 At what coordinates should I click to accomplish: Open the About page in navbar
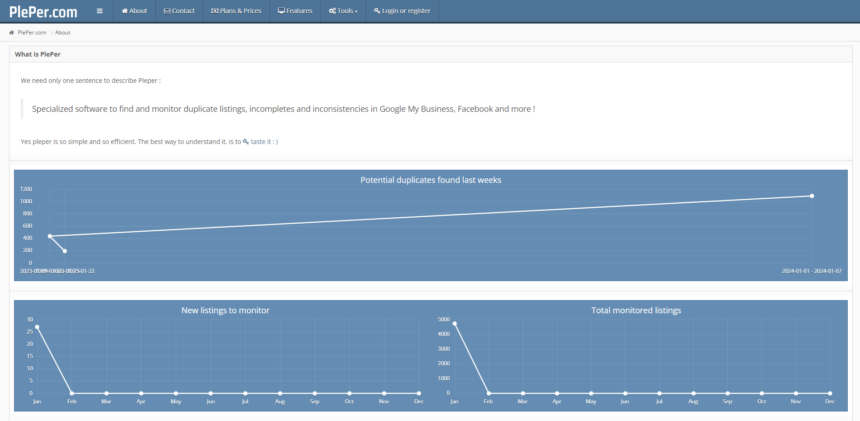134,11
